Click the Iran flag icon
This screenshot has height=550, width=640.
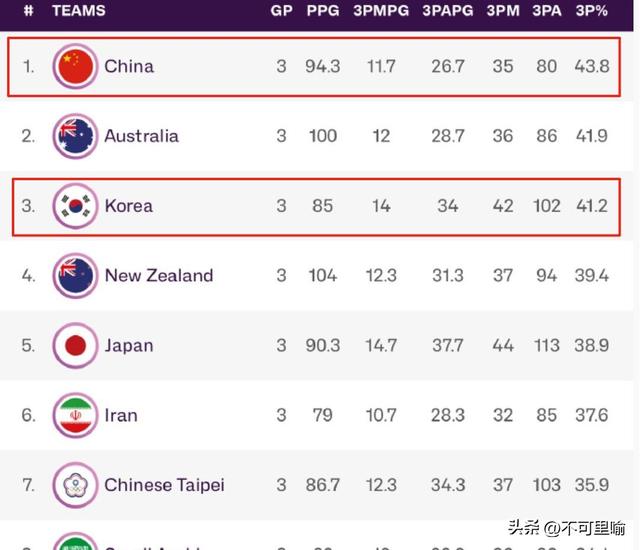[x=75, y=415]
